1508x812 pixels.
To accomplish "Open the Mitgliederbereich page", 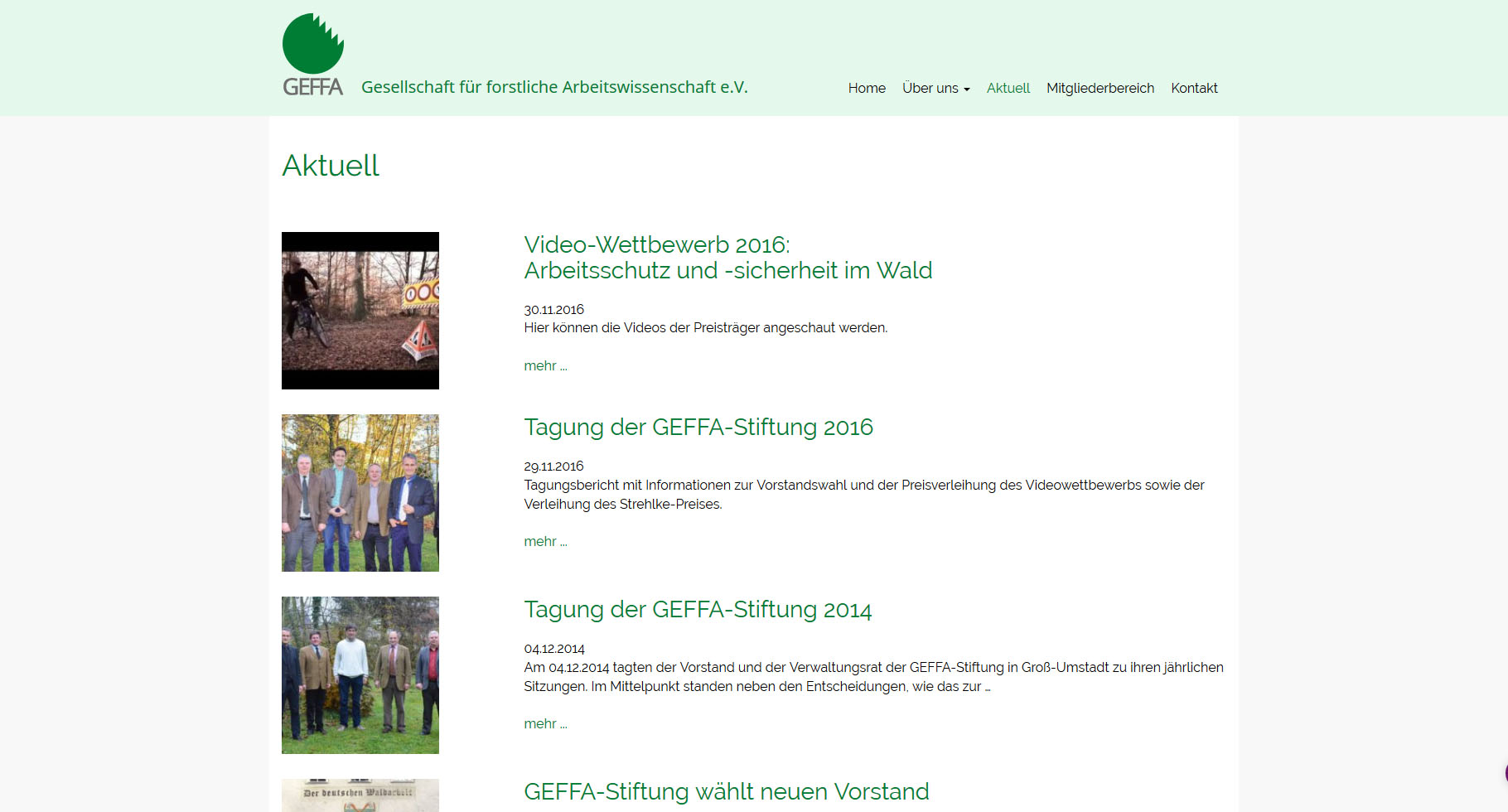I will point(1100,88).
